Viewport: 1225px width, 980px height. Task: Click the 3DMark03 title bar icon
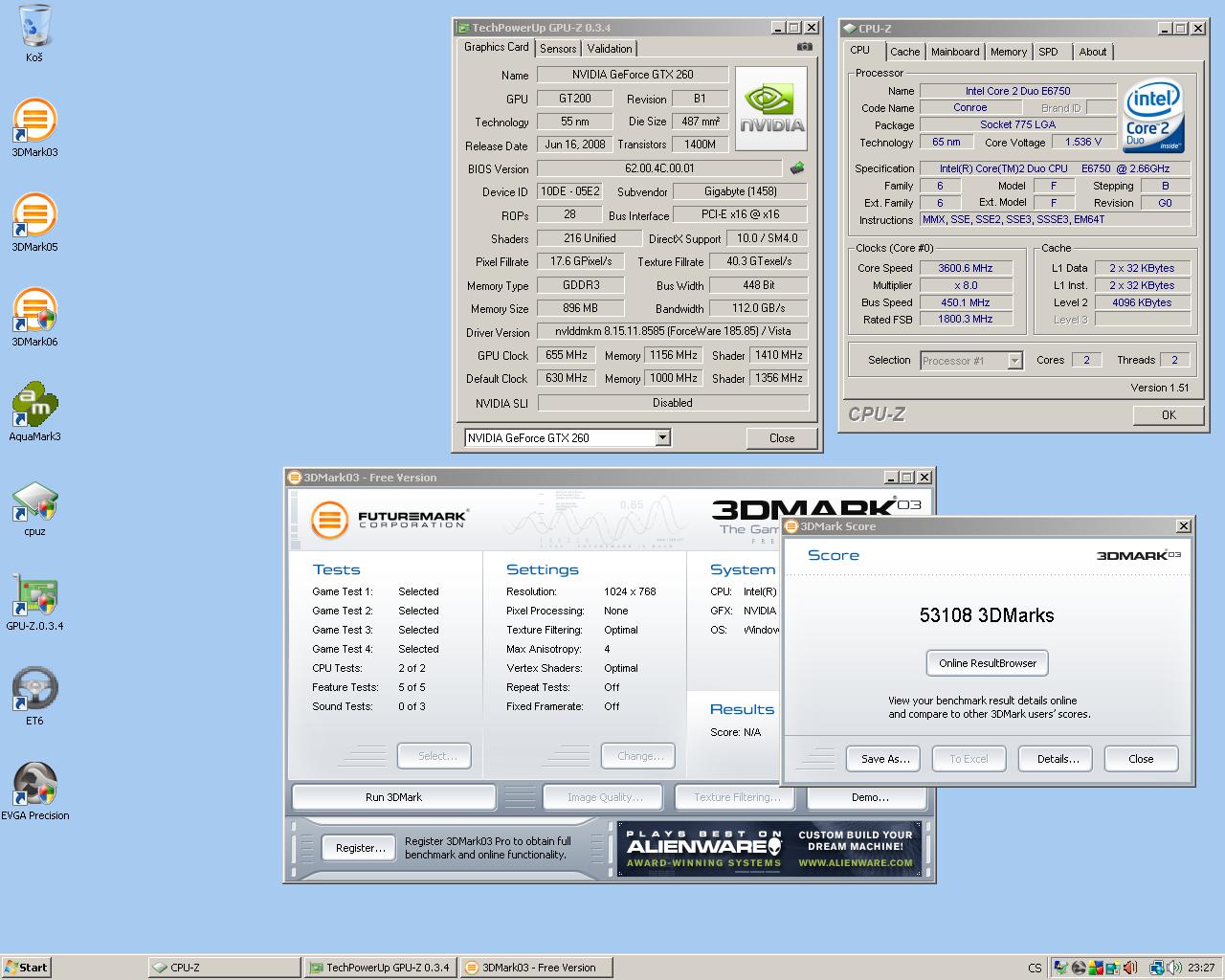click(x=295, y=478)
